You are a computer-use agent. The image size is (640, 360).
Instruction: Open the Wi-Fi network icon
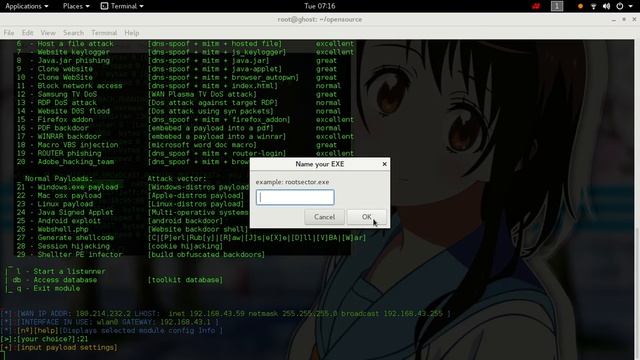(x=593, y=6)
